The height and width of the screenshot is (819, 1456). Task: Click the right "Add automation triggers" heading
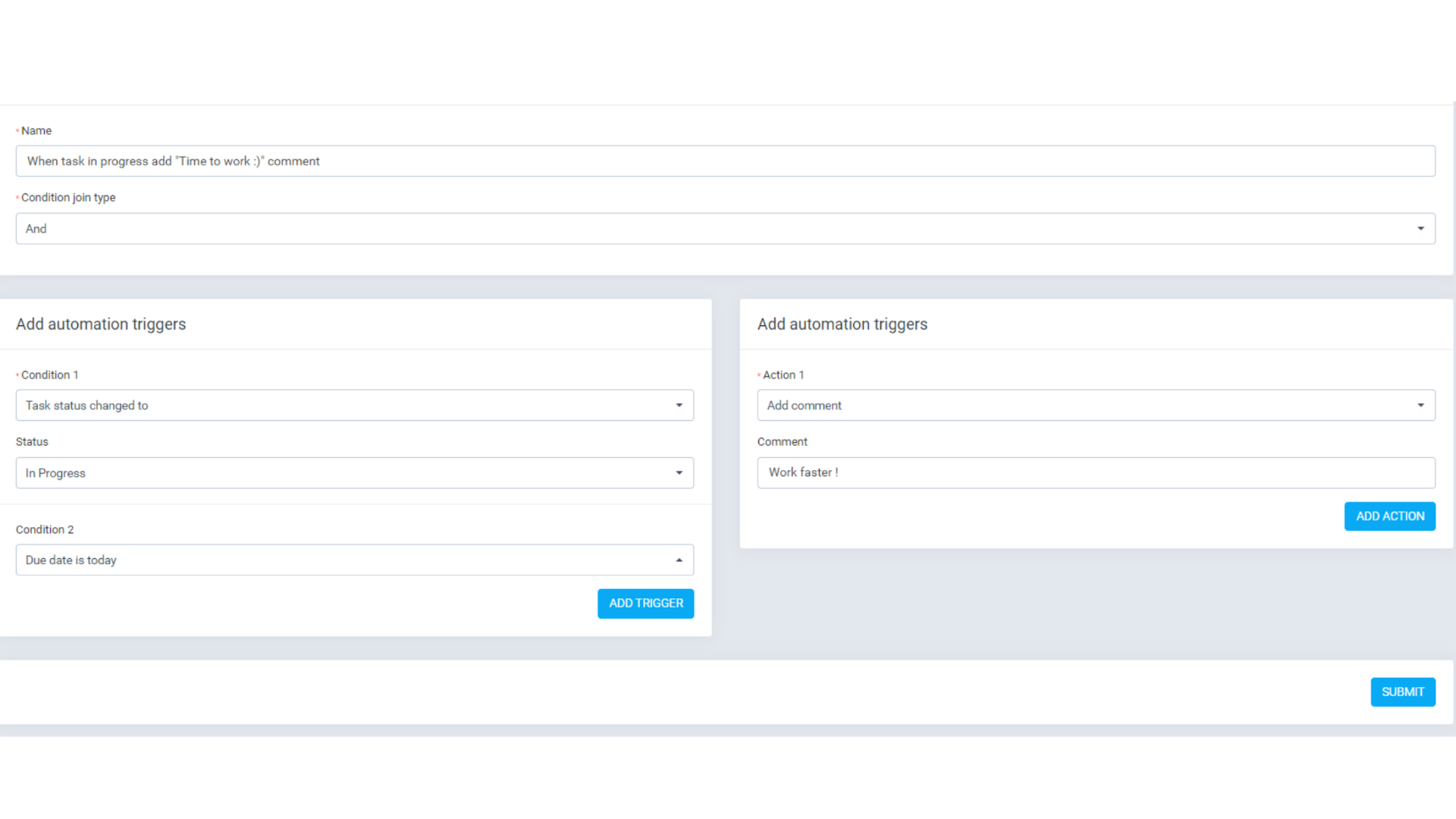(842, 324)
